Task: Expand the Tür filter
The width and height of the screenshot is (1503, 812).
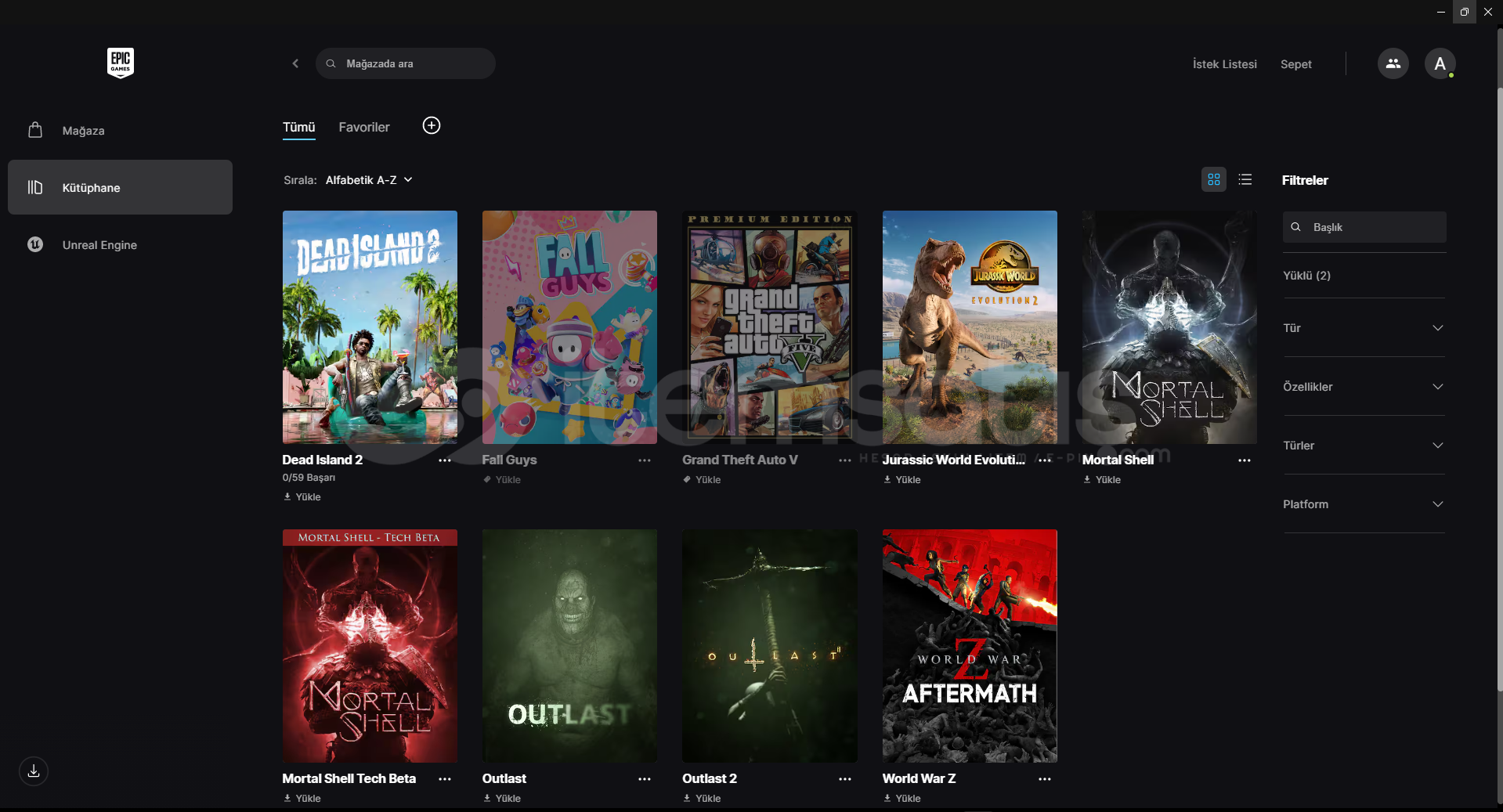Action: (1364, 328)
